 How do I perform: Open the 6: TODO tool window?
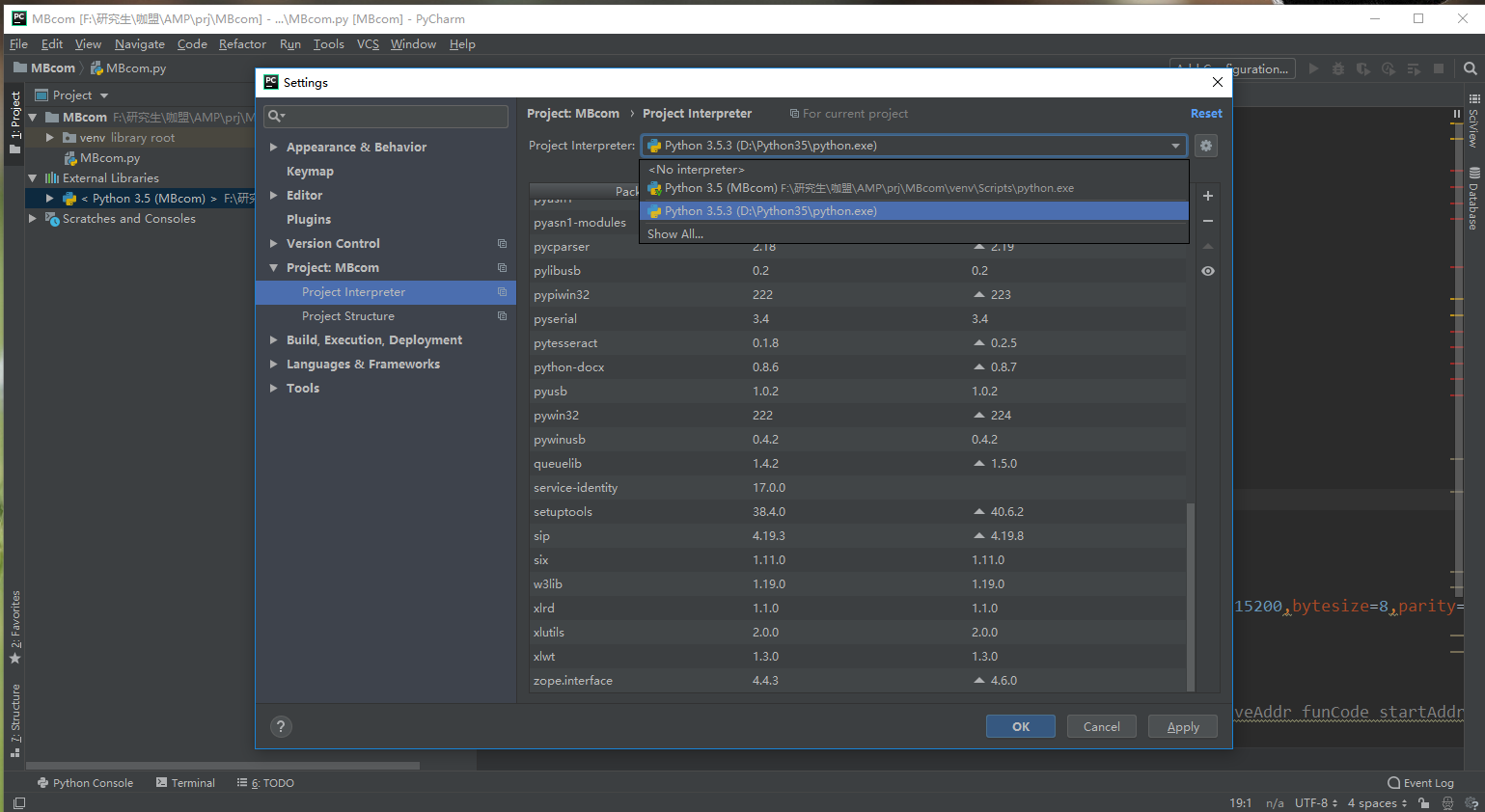pyautogui.click(x=265, y=783)
